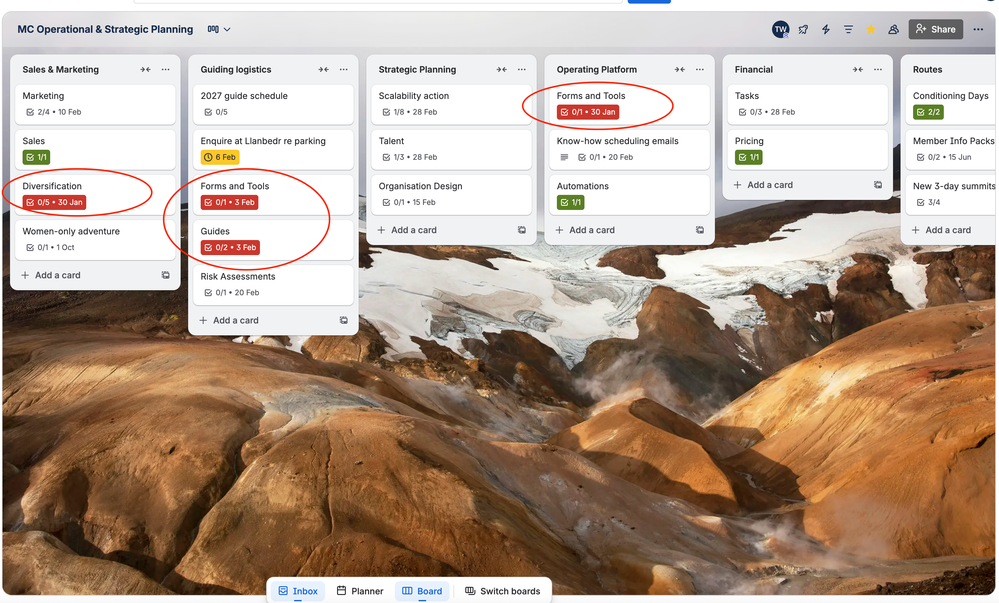Open the Tasks card in Financial

[x=808, y=104]
